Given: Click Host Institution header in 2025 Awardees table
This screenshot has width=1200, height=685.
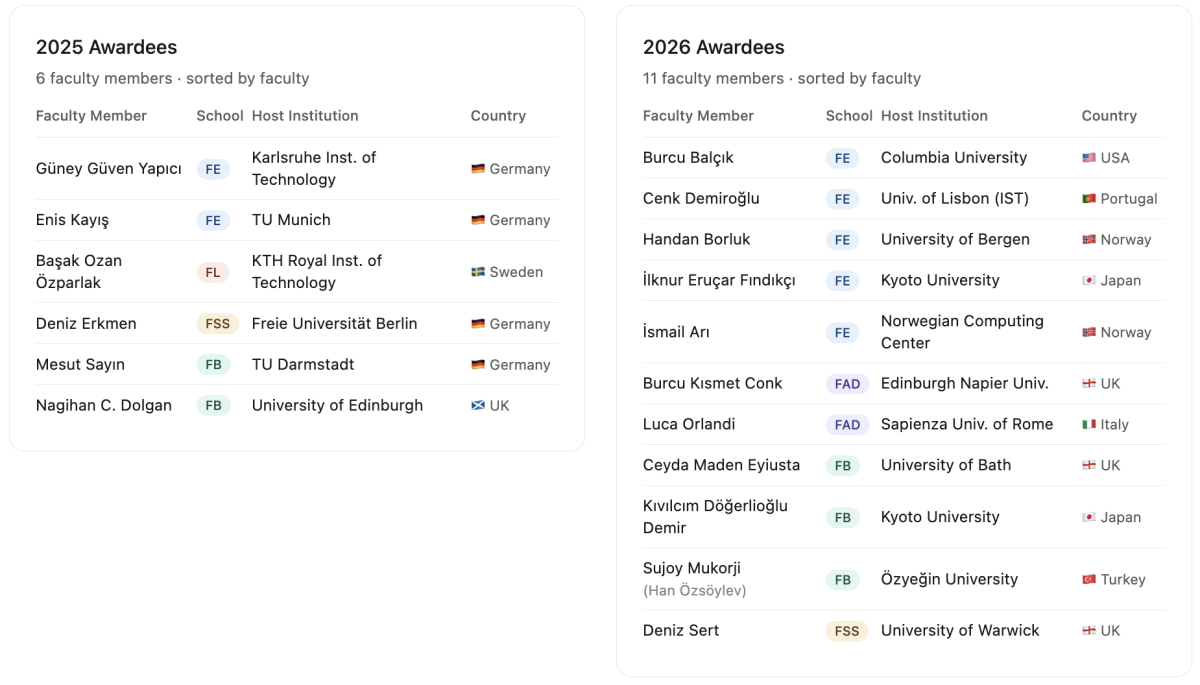Looking at the screenshot, I should (305, 116).
